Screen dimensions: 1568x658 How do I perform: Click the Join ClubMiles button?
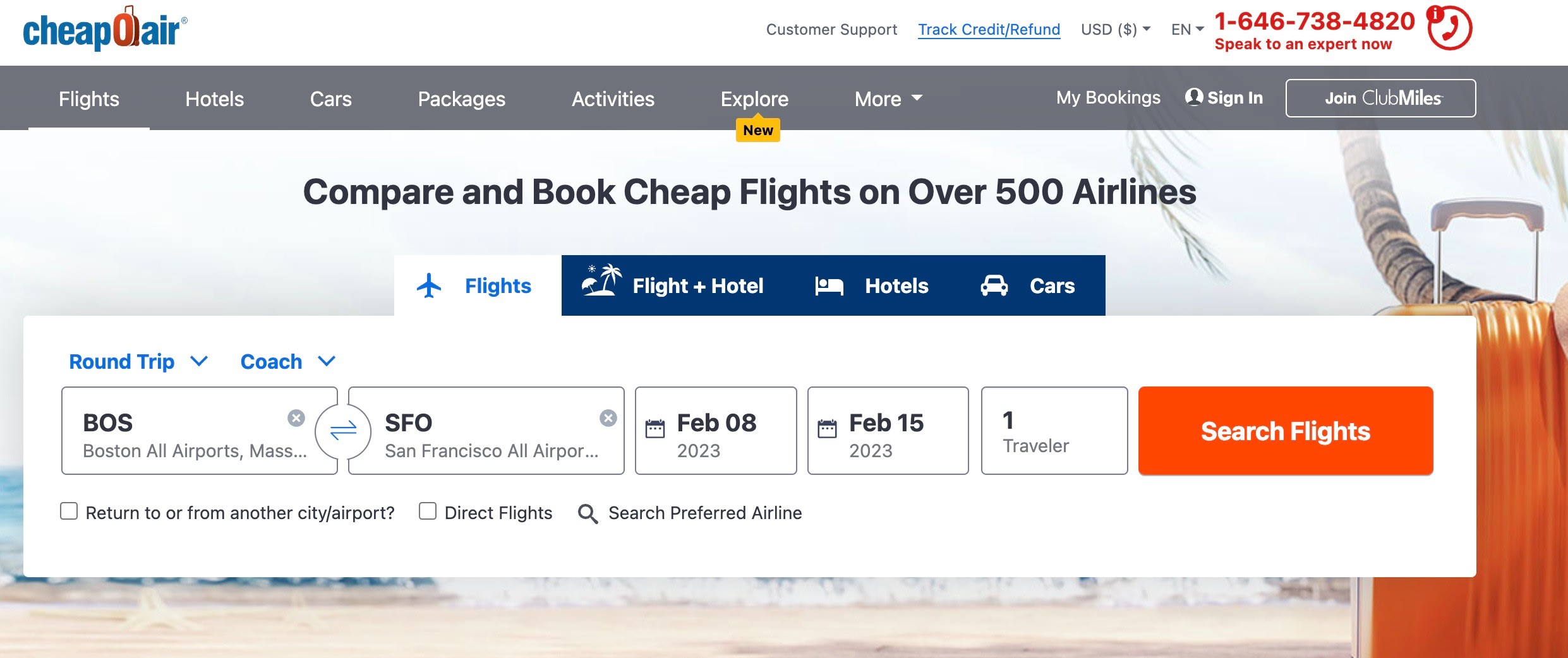(x=1380, y=98)
